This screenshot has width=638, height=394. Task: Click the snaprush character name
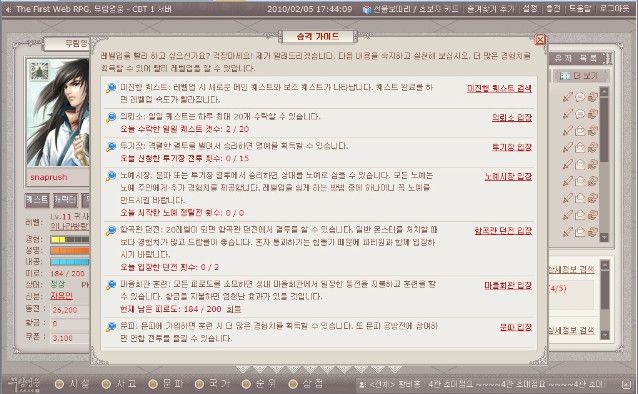tap(49, 177)
